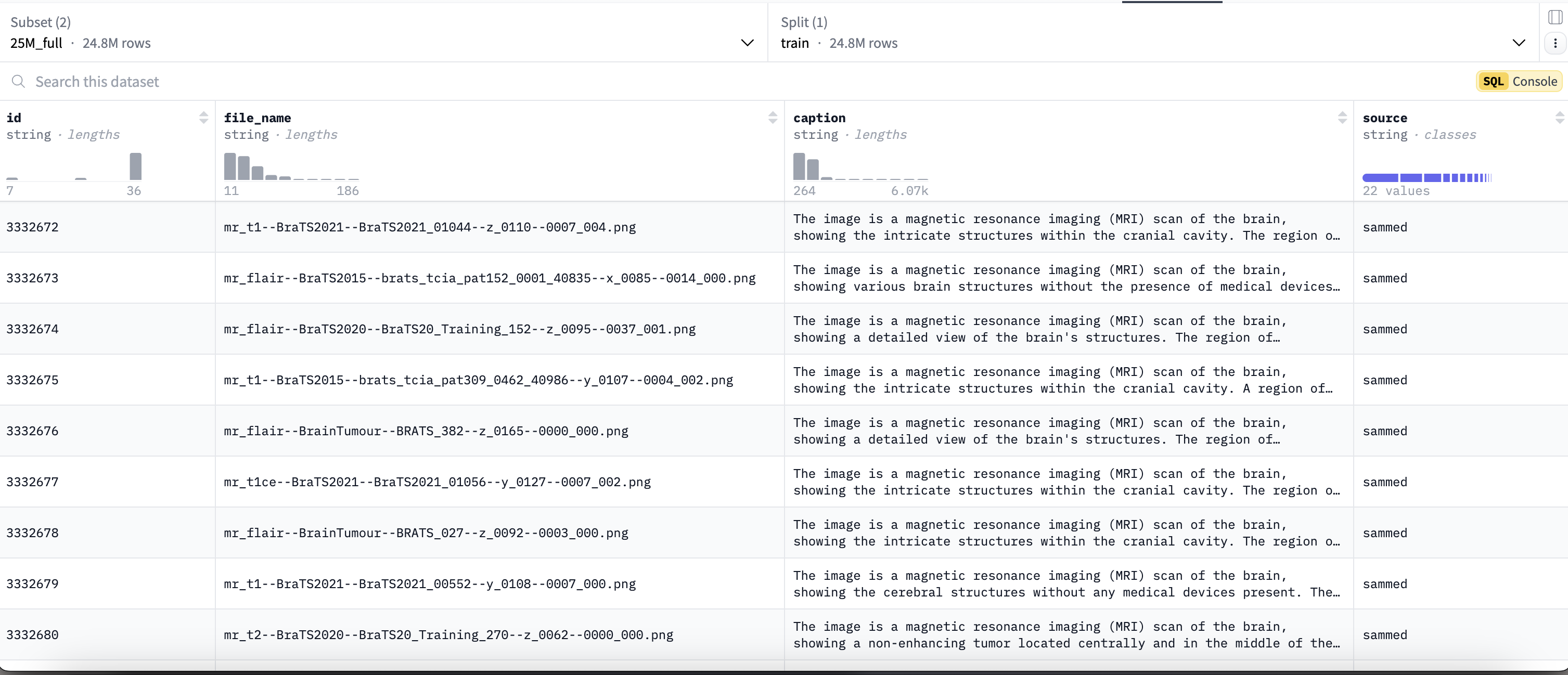1568x675 pixels.
Task: Click the '22 values' source label
Action: coord(1396,190)
